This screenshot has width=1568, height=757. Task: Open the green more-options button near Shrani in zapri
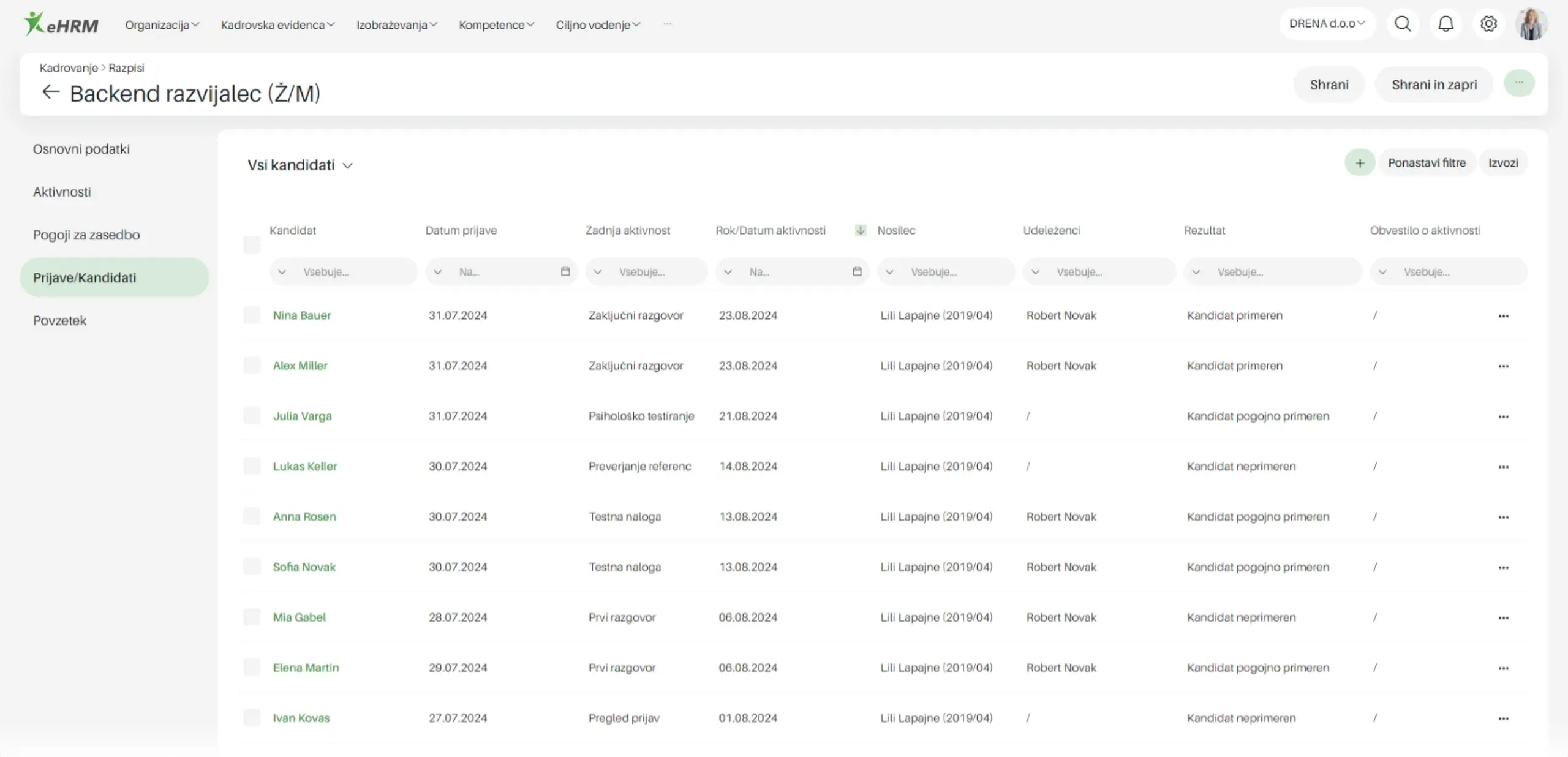(1519, 83)
